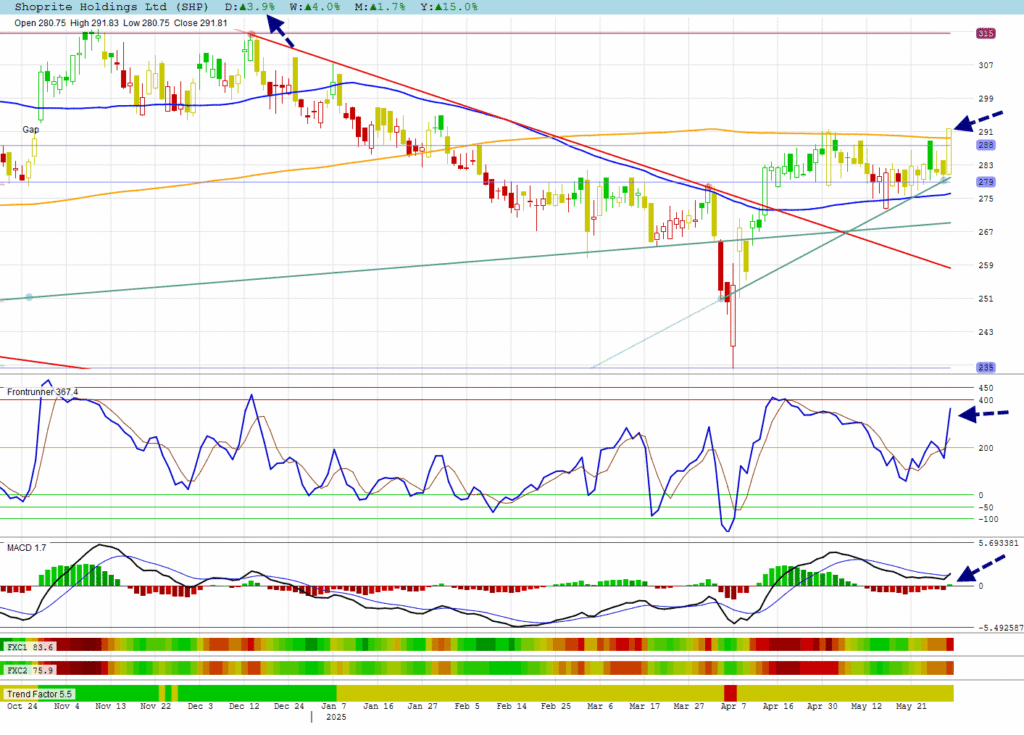1024x735 pixels.
Task: Click the red segment in Trend Factor bar
Action: coord(730,693)
